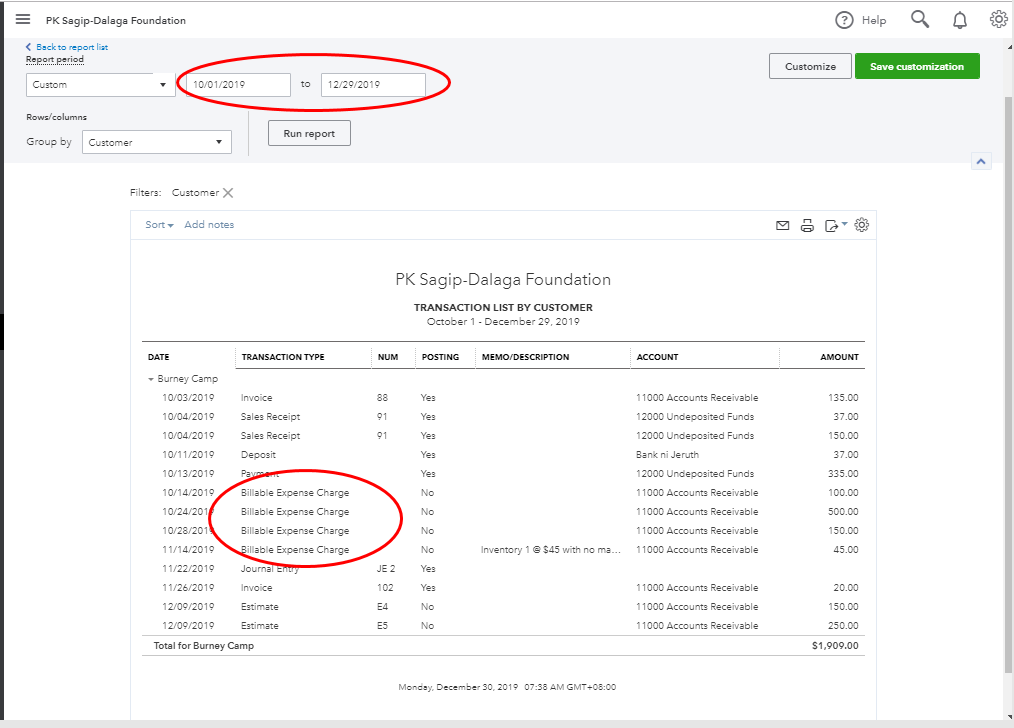
Task: Click Save customization button
Action: (x=917, y=67)
